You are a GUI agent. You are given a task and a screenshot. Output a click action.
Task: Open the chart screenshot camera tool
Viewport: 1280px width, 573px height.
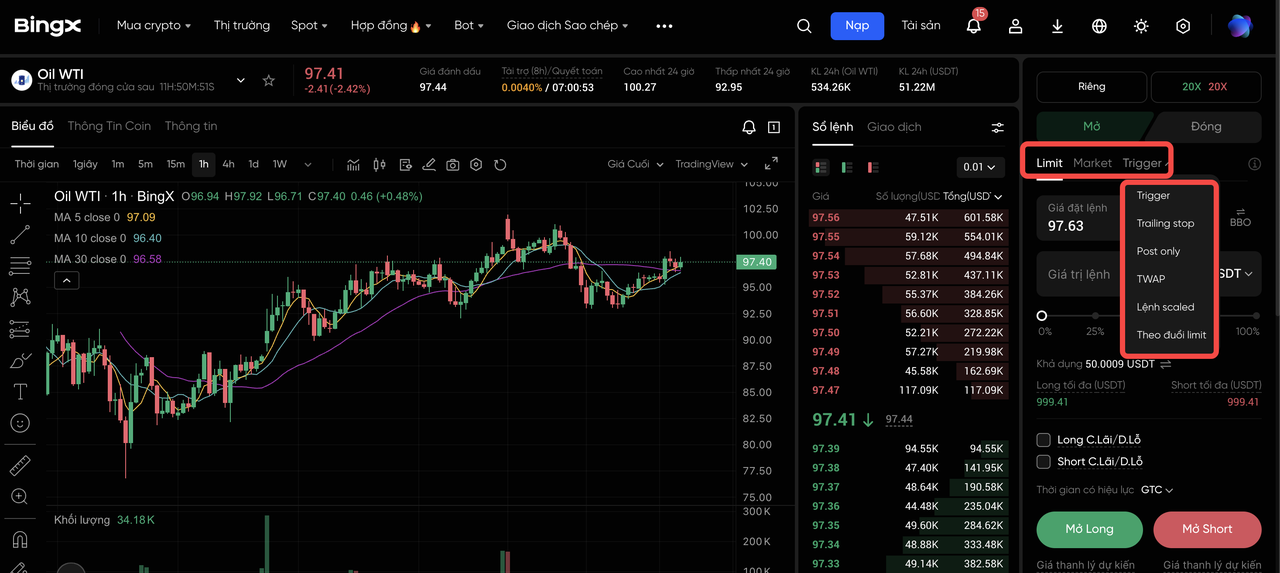[x=453, y=164]
